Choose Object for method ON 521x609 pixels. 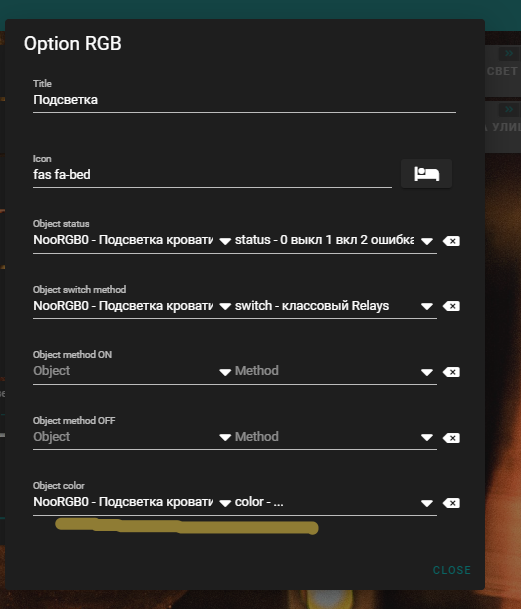(x=132, y=371)
